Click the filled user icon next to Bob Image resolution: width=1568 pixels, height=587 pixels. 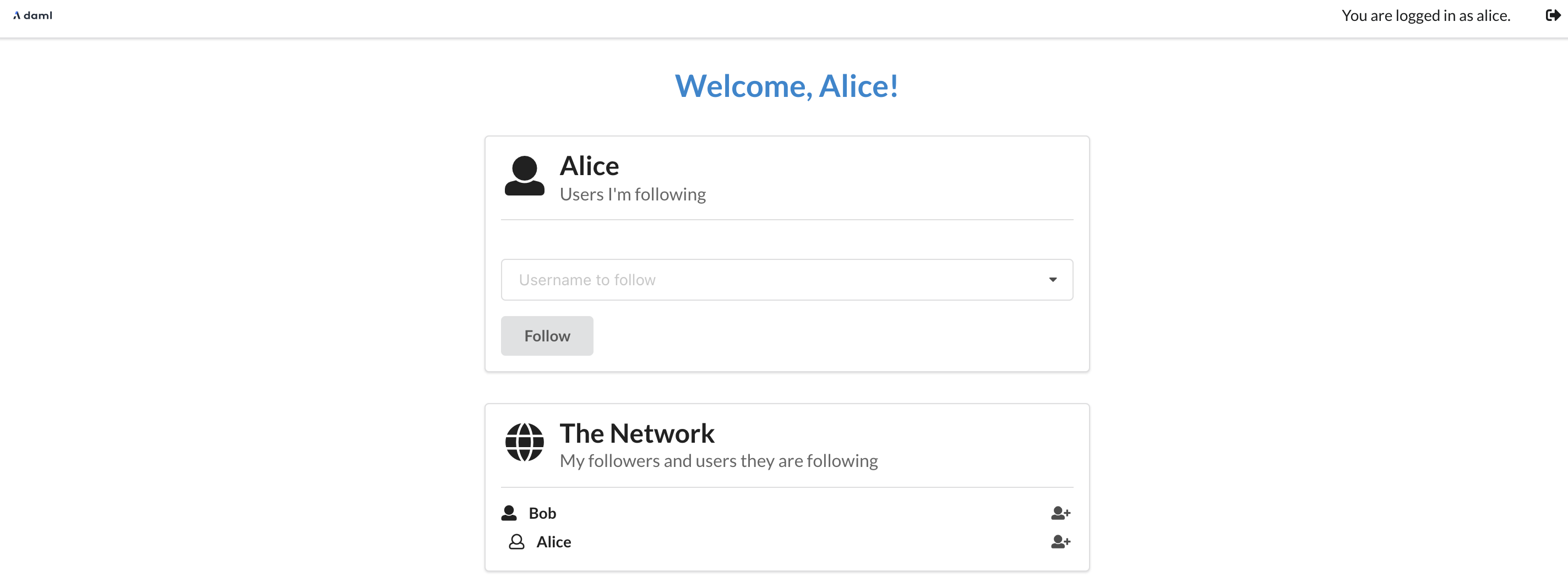pos(509,512)
